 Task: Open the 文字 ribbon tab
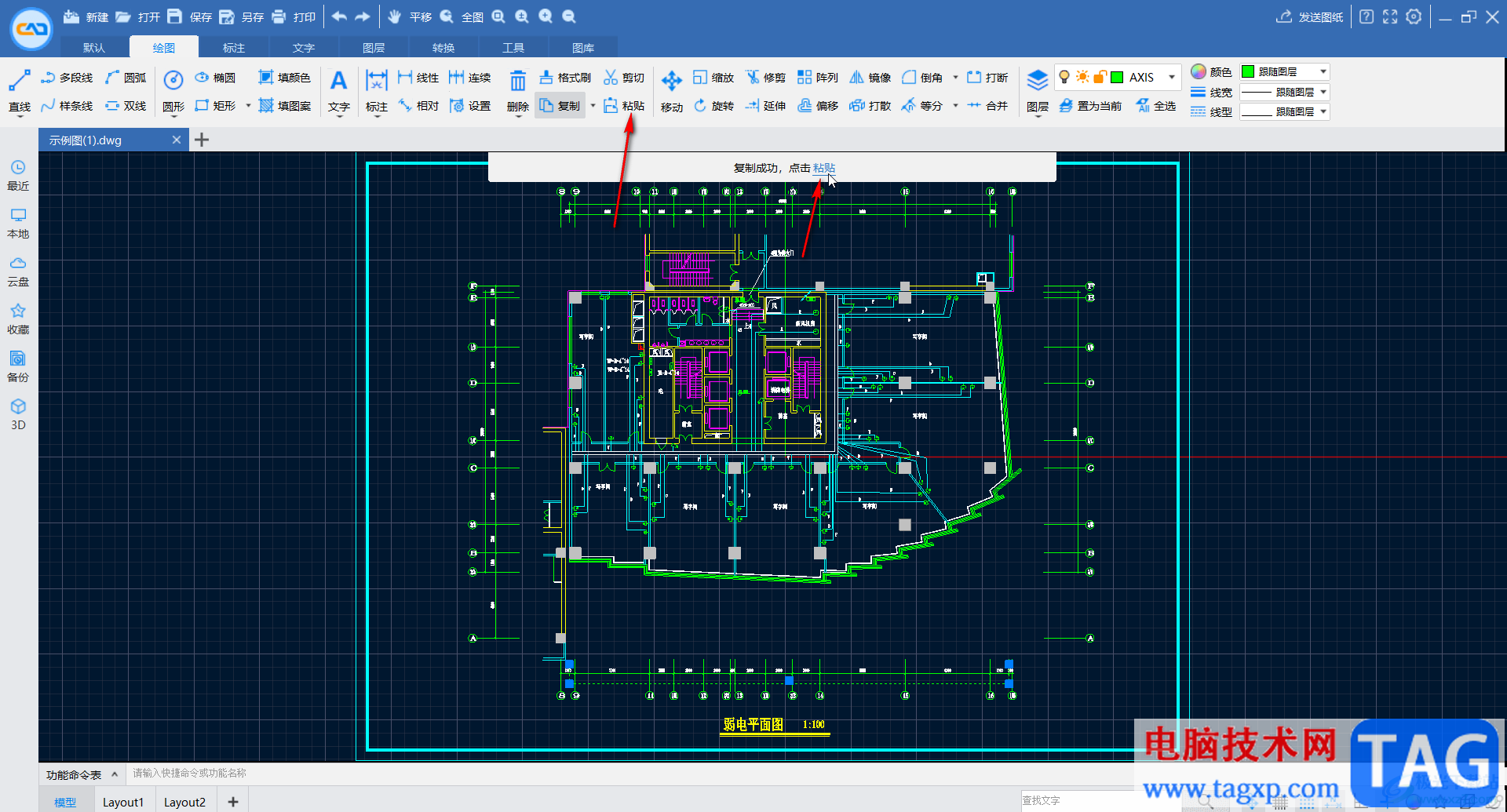304,48
